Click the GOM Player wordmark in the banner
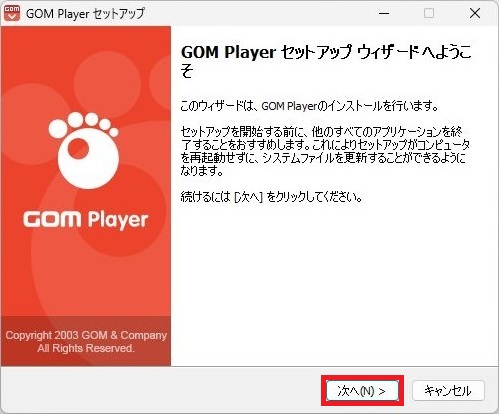The image size is (499, 414). point(86,220)
